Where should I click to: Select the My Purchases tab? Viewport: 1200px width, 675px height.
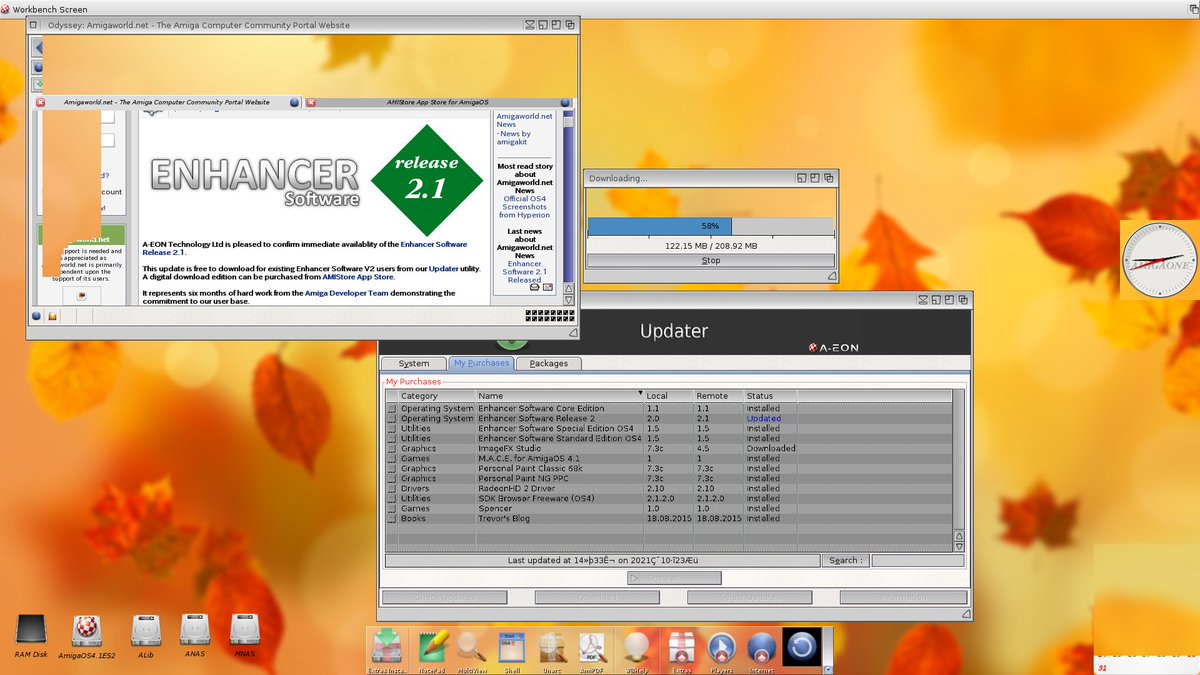coord(481,364)
